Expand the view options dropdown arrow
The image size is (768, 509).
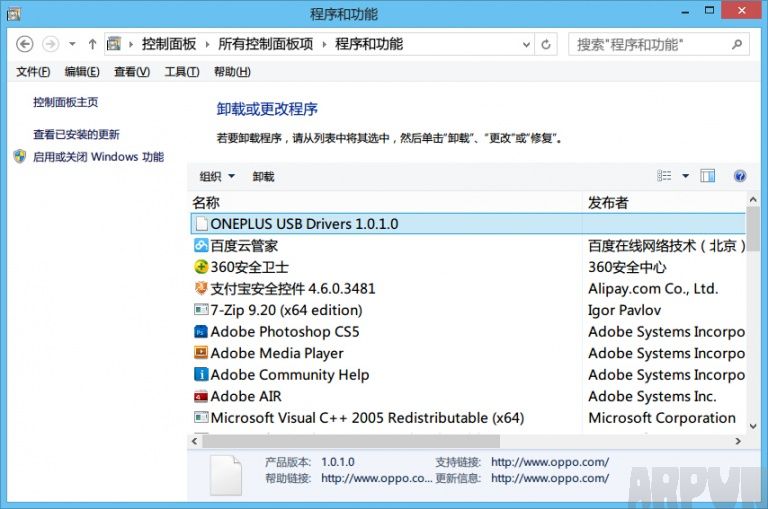(686, 176)
